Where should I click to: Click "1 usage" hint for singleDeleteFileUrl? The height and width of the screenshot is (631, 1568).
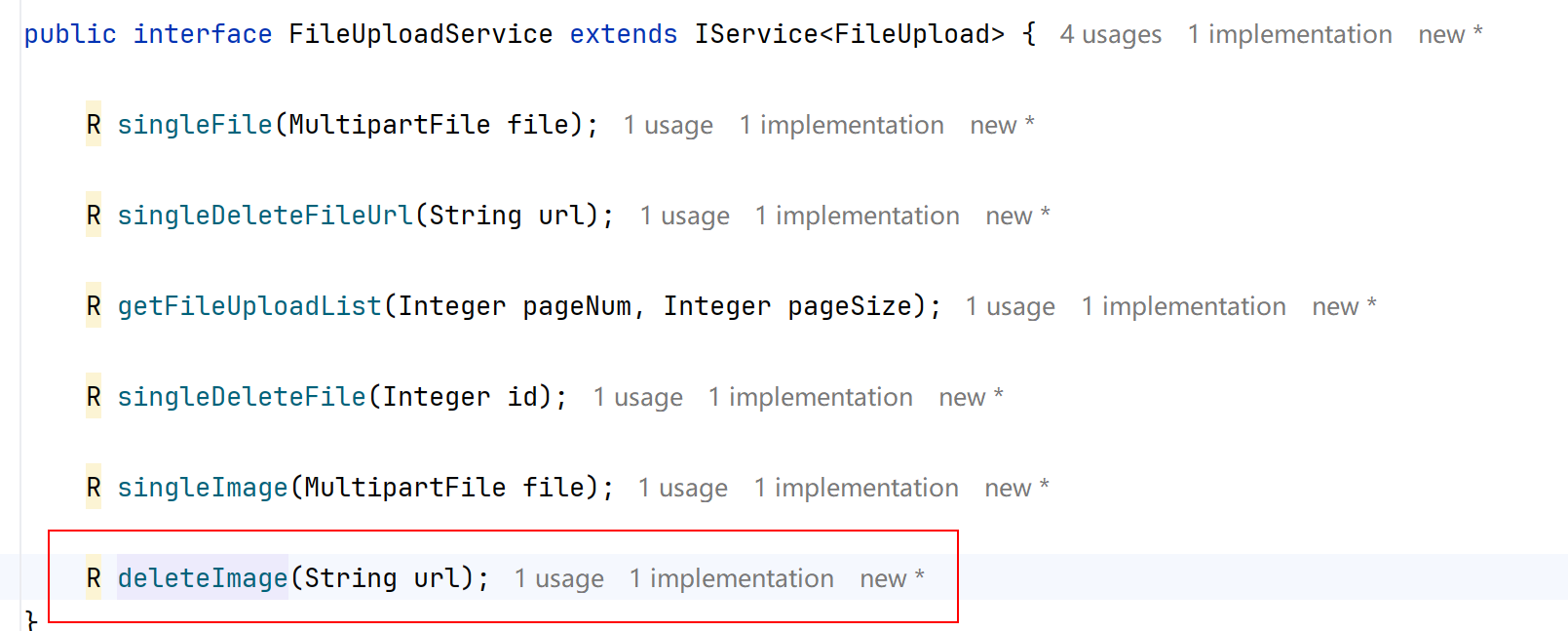tap(684, 217)
